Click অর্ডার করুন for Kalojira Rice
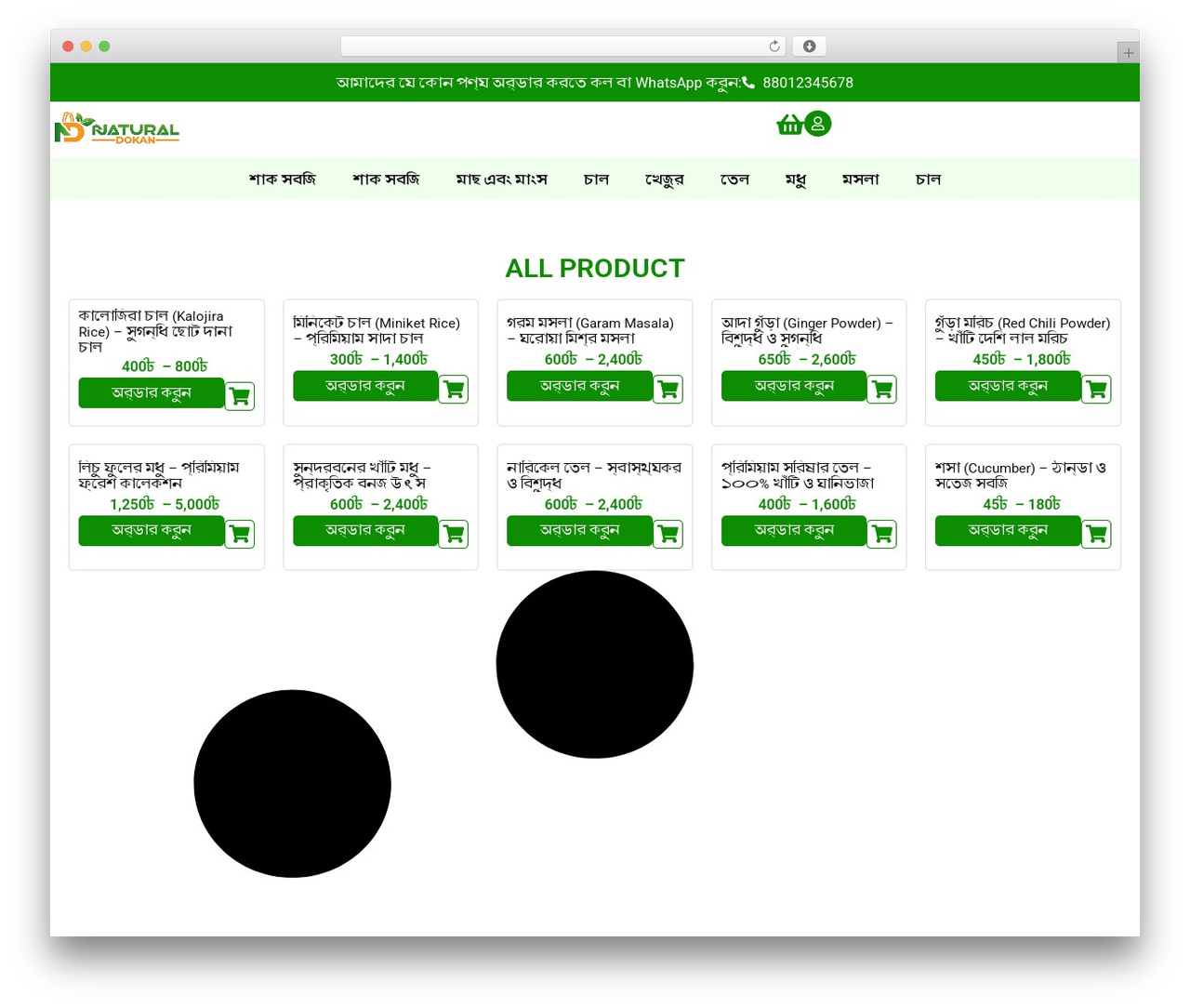 pyautogui.click(x=152, y=392)
